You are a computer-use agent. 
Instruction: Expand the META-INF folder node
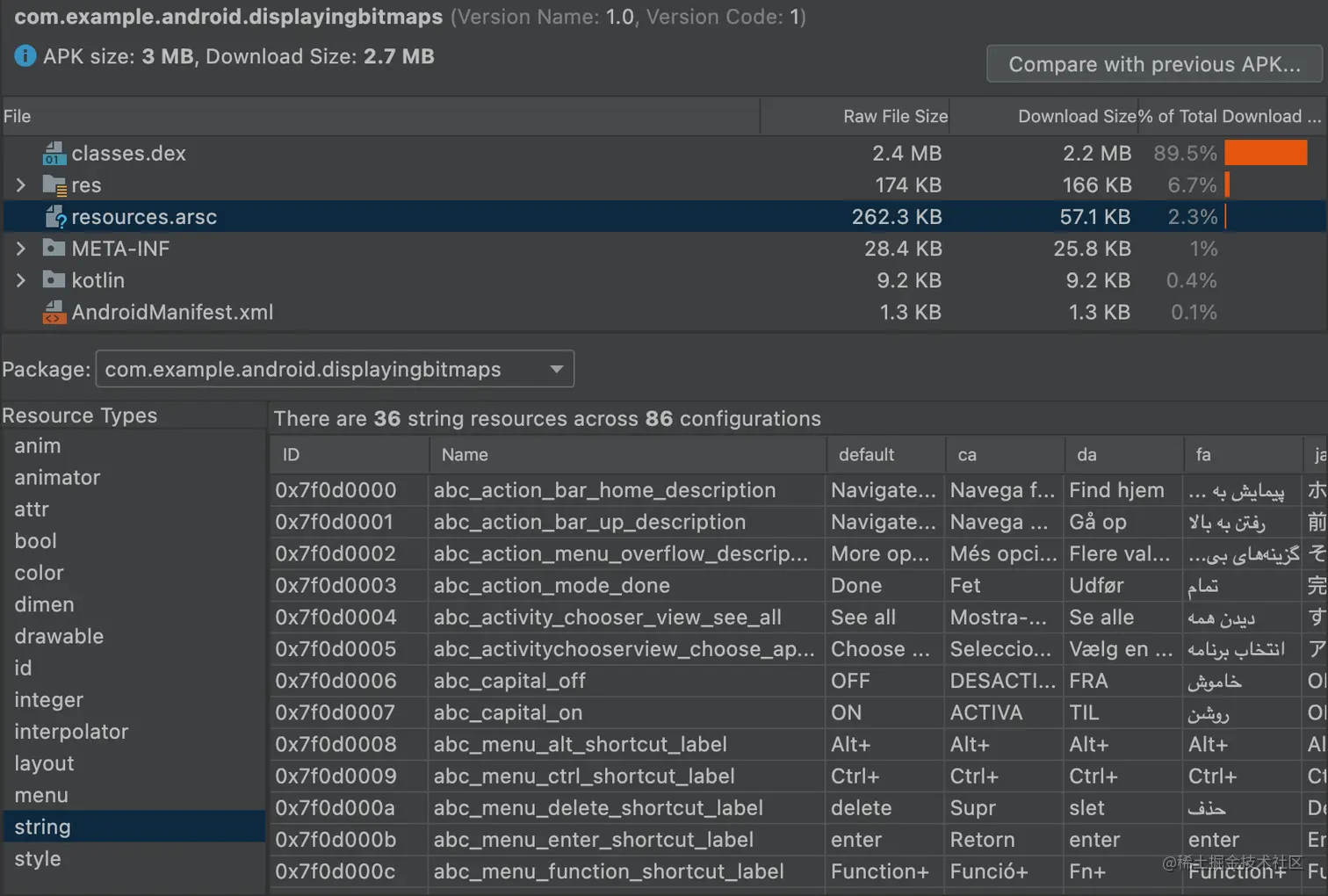click(x=21, y=249)
